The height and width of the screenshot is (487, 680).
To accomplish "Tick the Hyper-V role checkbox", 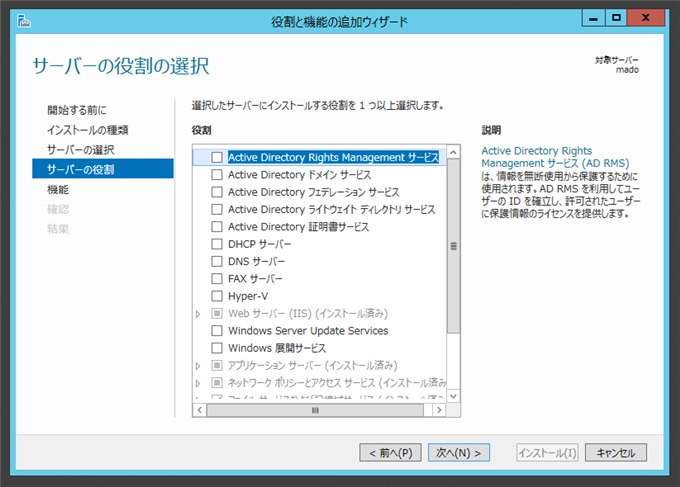I will pos(217,296).
